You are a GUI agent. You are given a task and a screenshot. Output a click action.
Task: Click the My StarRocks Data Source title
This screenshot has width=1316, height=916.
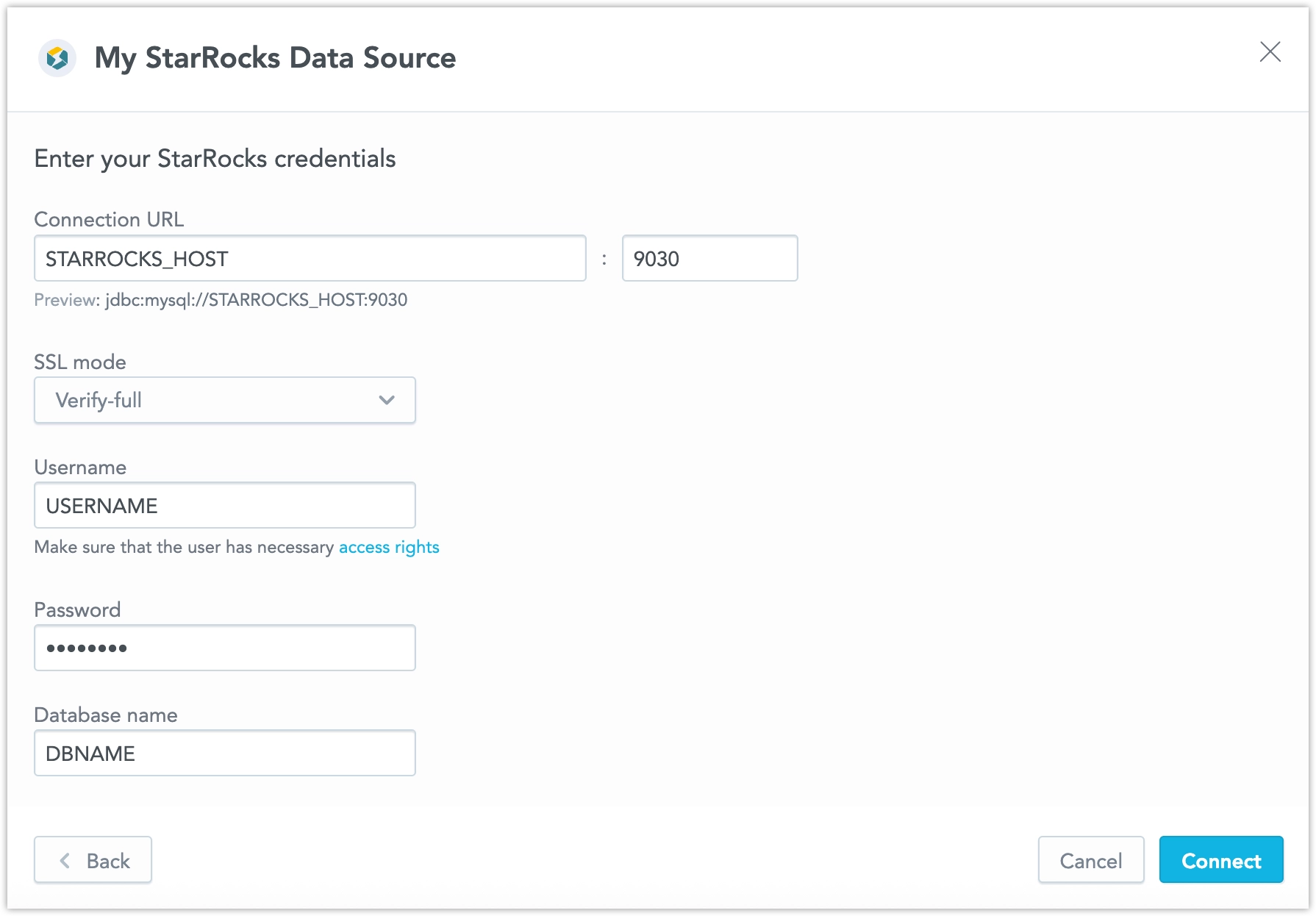point(274,57)
